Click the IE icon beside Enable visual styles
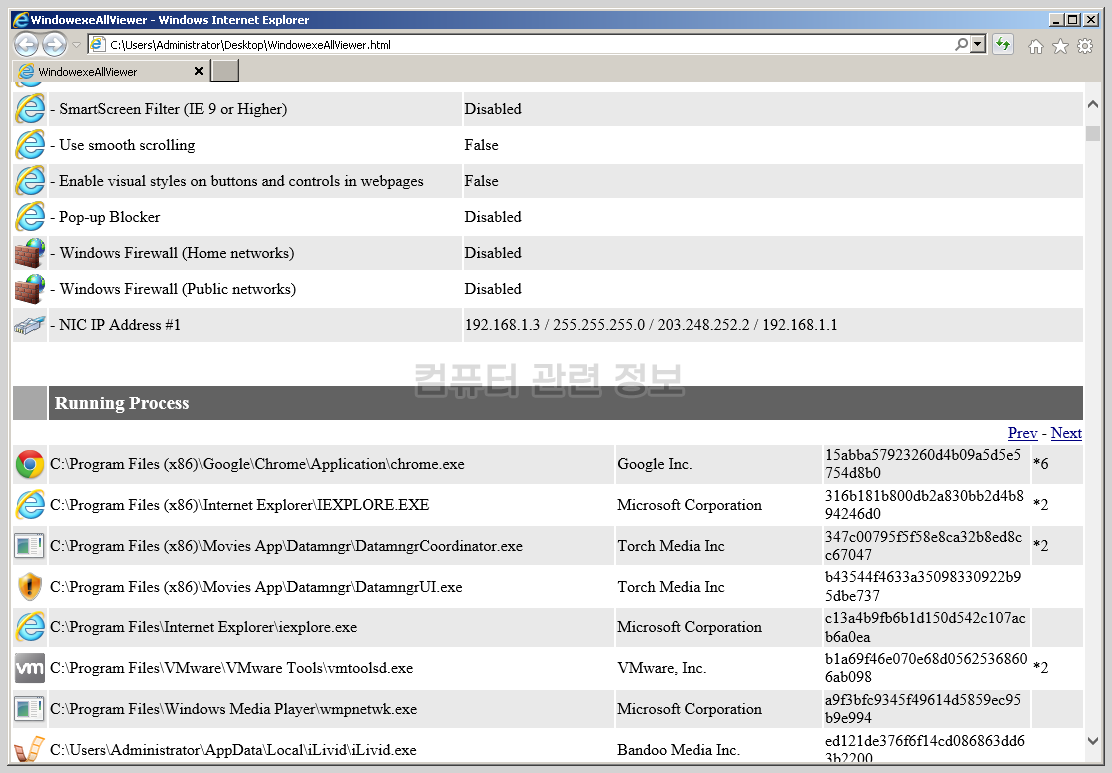This screenshot has height=773, width=1112. 30,181
